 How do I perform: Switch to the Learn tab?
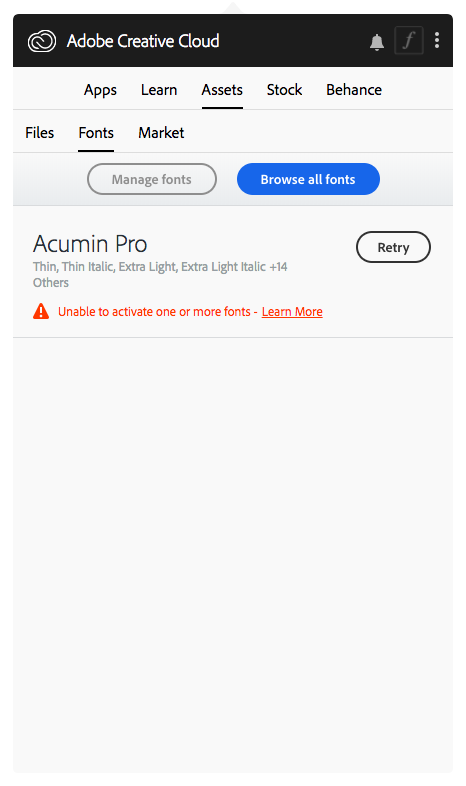pyautogui.click(x=159, y=90)
